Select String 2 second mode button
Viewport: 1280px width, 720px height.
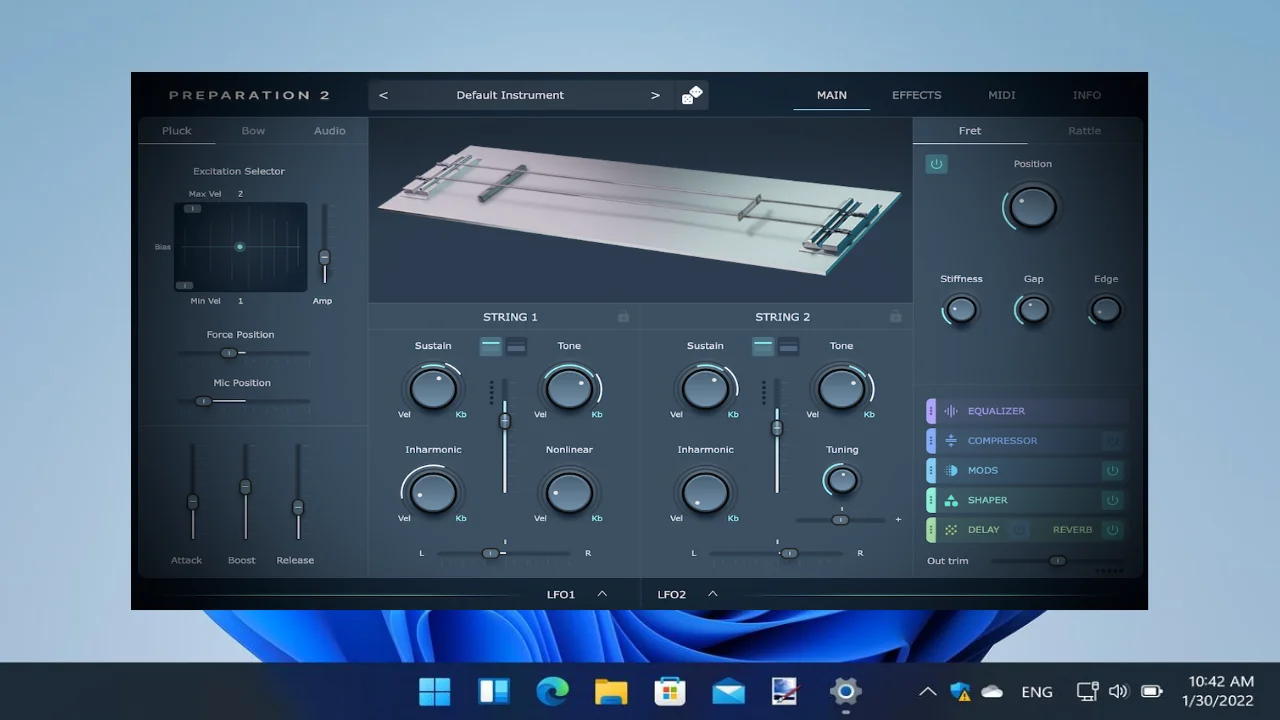[x=788, y=346]
